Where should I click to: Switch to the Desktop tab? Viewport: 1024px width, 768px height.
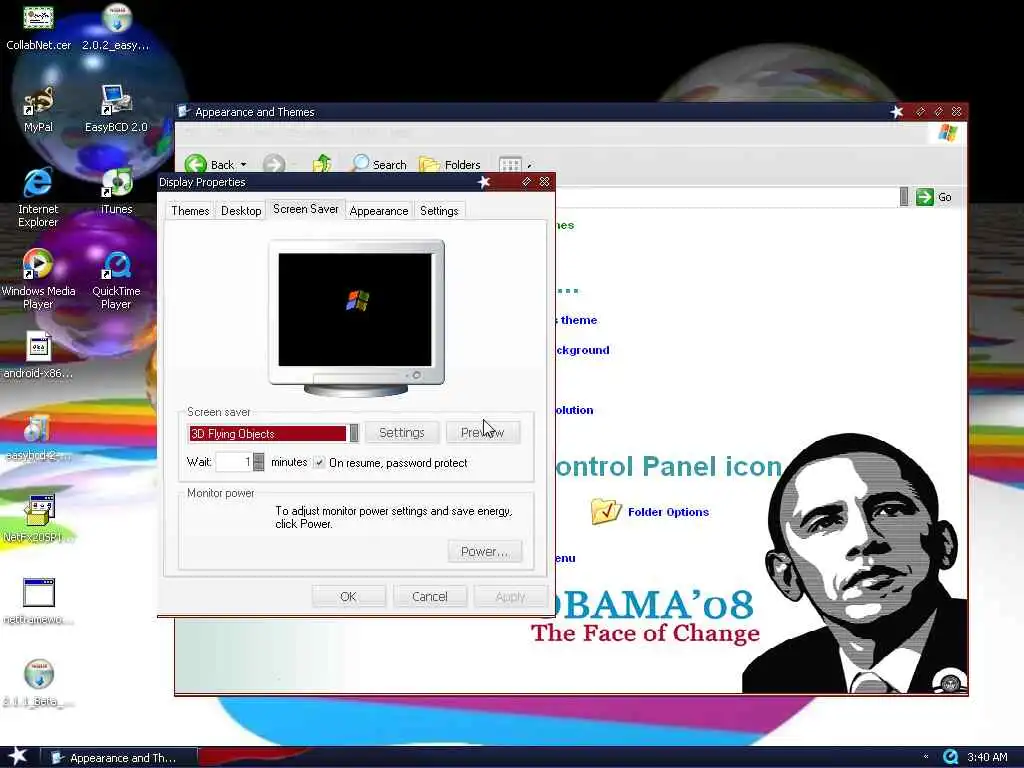(241, 210)
